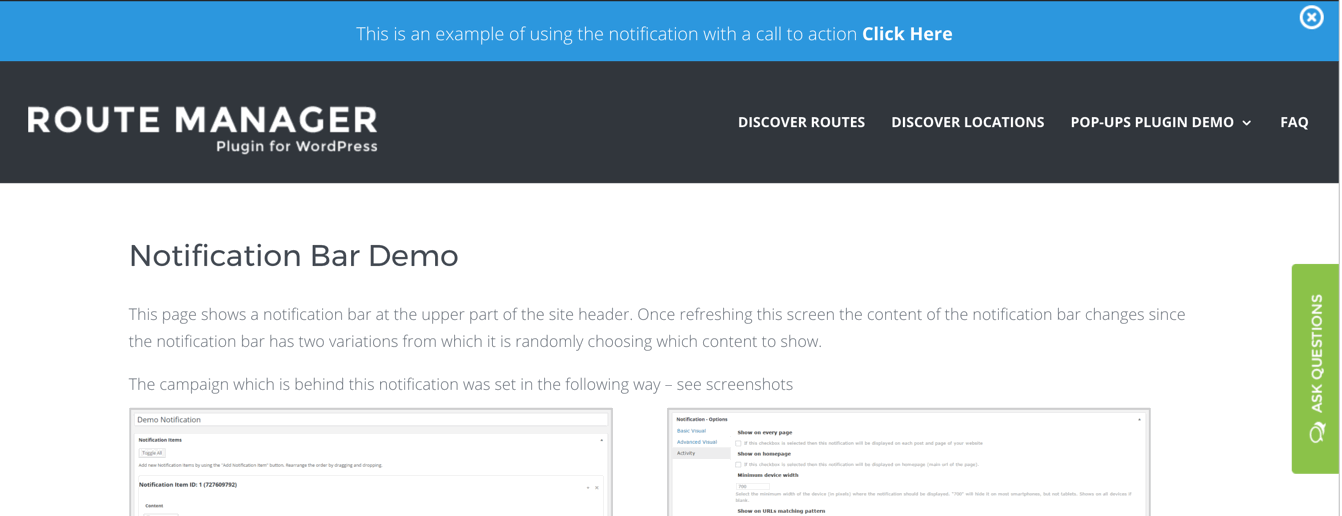Go to Discover Locations in the navigation
This screenshot has height=516, width=1342.
pyautogui.click(x=967, y=122)
